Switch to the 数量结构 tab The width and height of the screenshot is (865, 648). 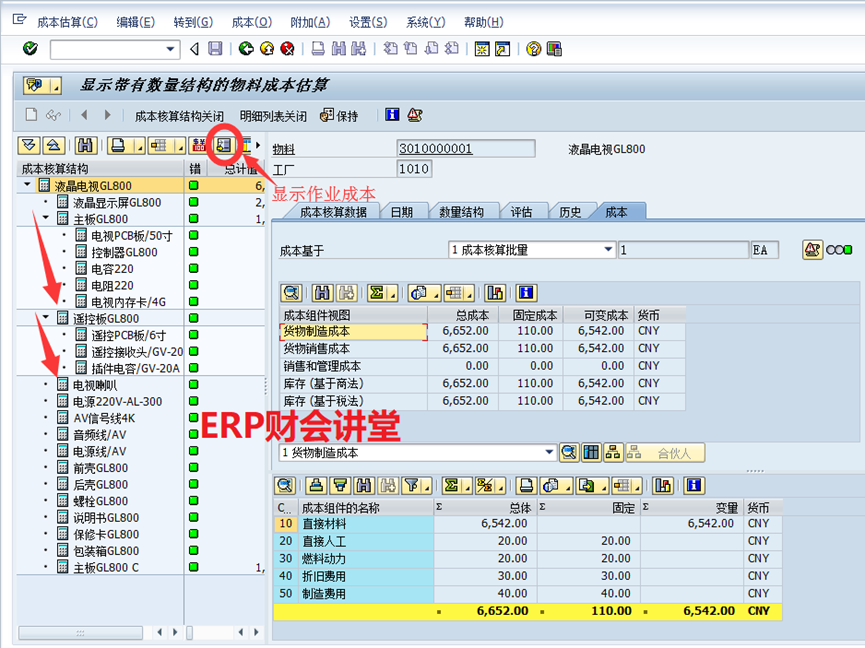(x=461, y=212)
